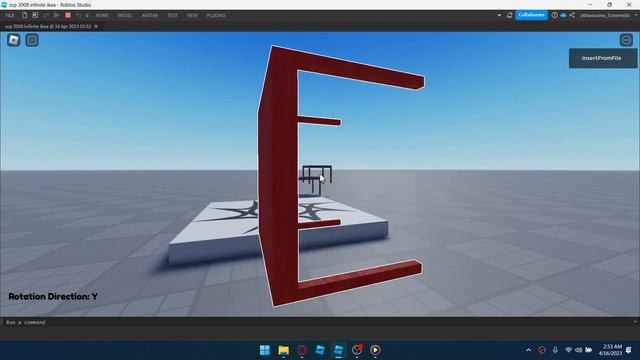The height and width of the screenshot is (360, 640).
Task: Click the Play button in top toolbar
Action: click(x=57, y=15)
